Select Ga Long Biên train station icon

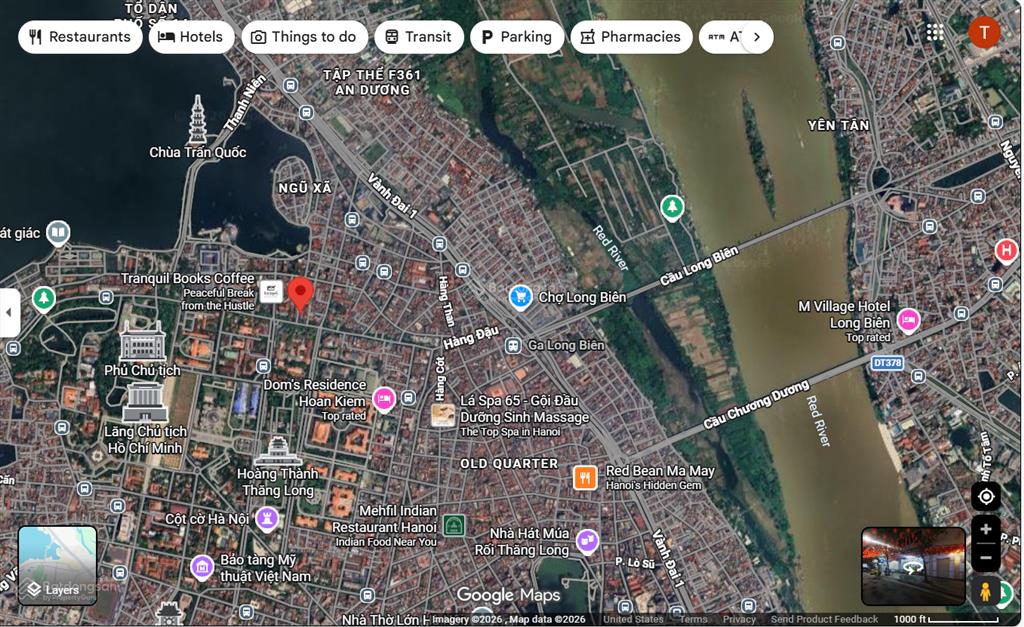point(513,346)
